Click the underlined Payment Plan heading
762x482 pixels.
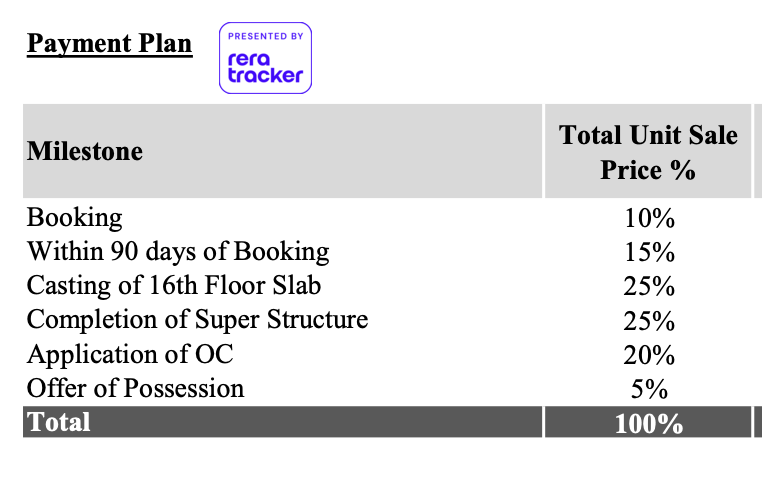[109, 44]
